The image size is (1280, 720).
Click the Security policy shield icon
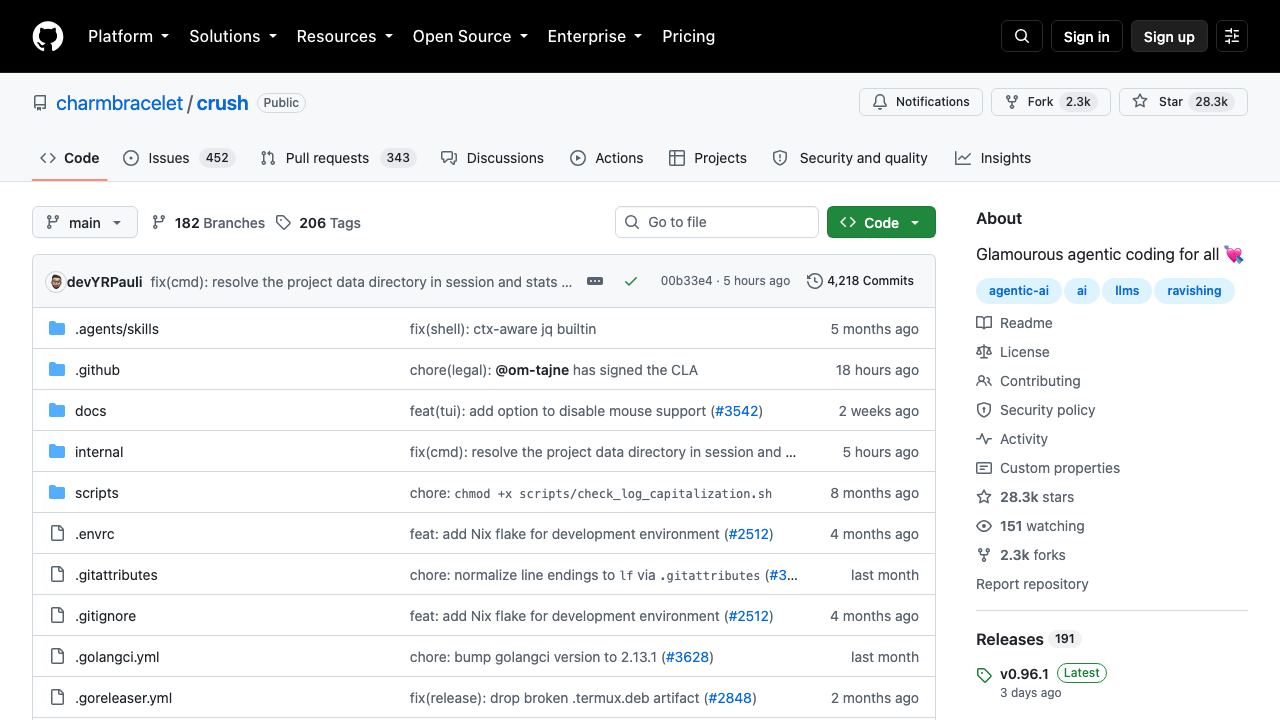coord(984,410)
